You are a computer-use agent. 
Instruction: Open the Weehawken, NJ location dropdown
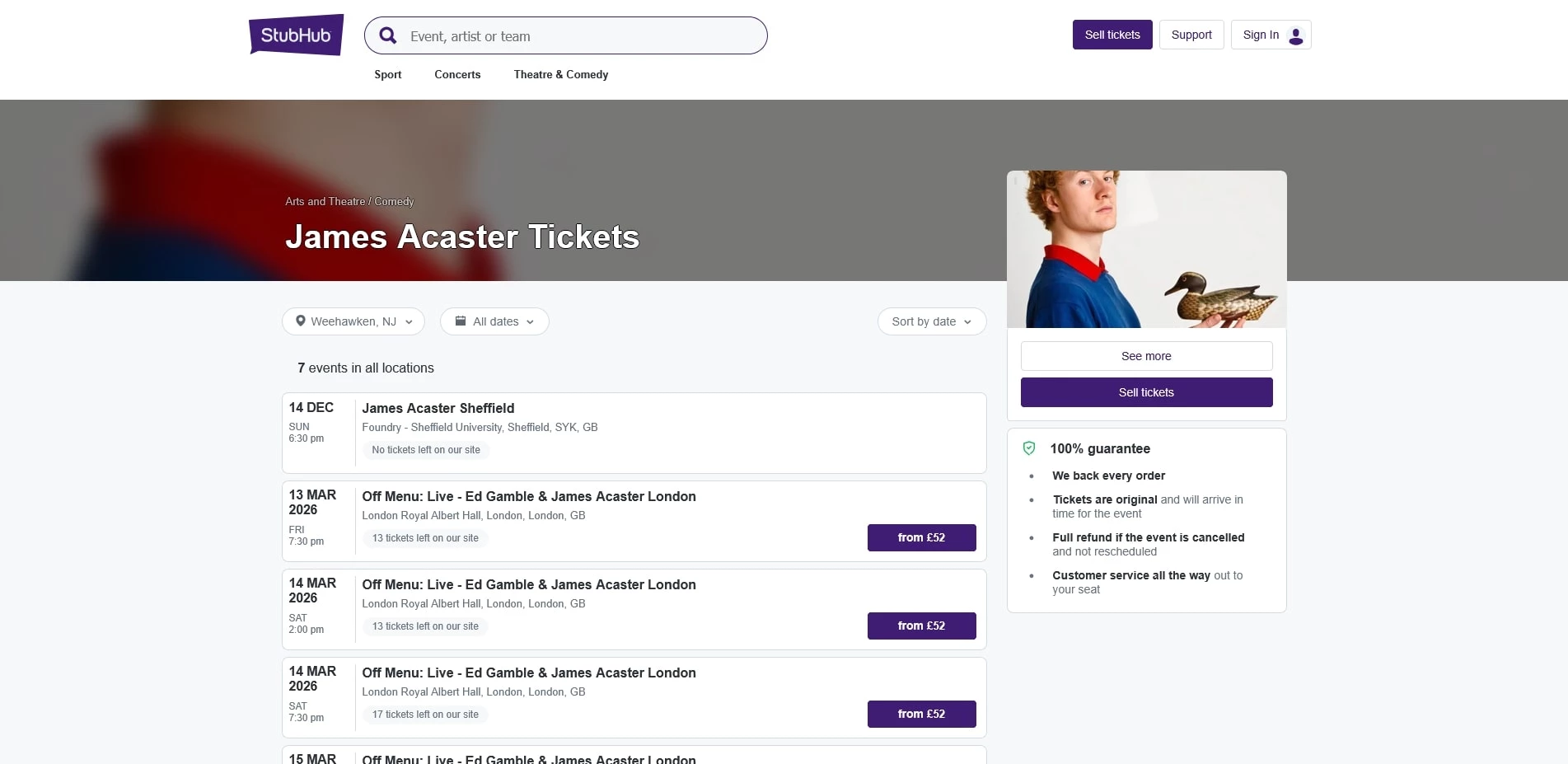(x=353, y=321)
